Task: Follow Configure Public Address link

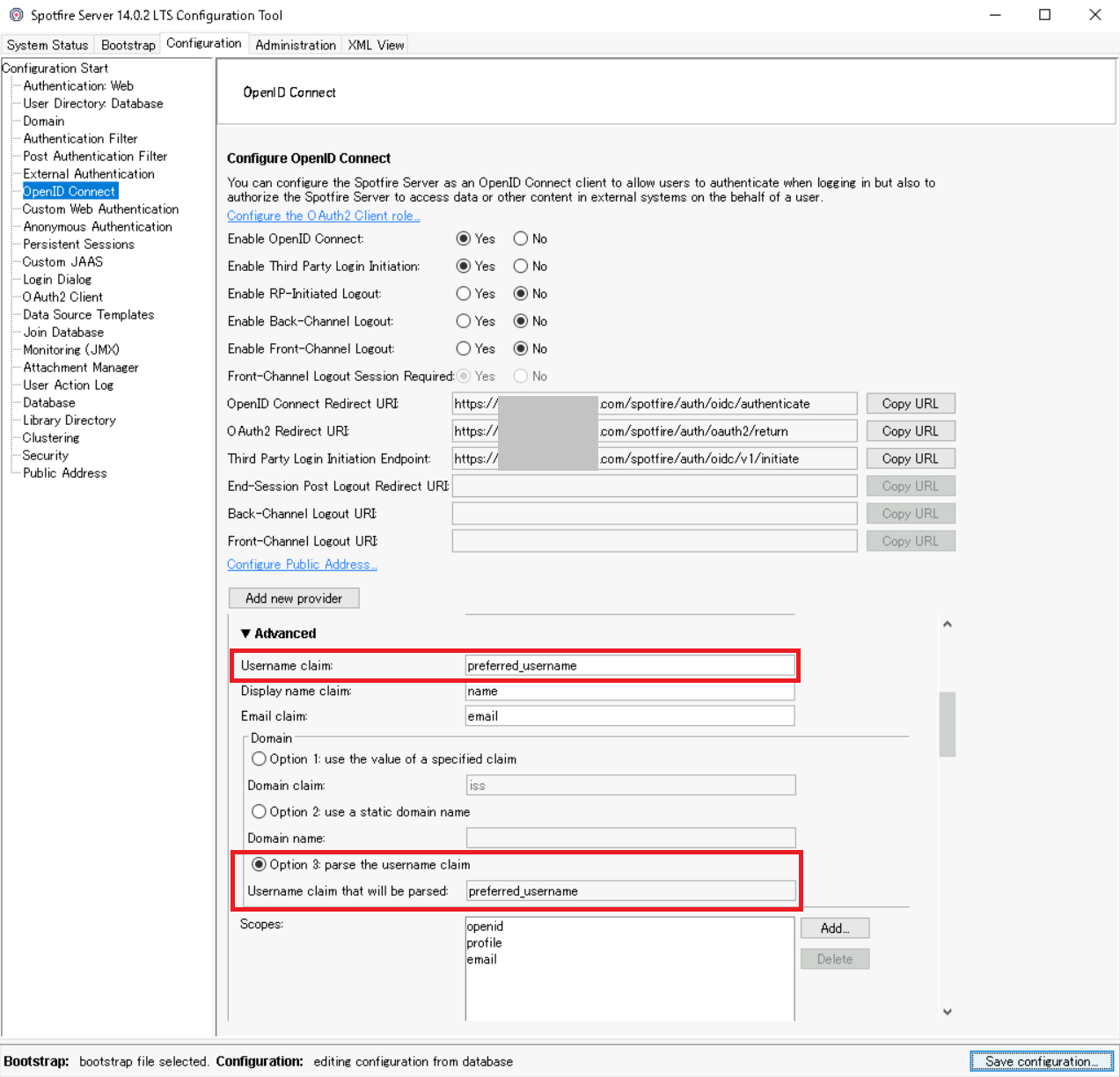Action: (x=302, y=564)
